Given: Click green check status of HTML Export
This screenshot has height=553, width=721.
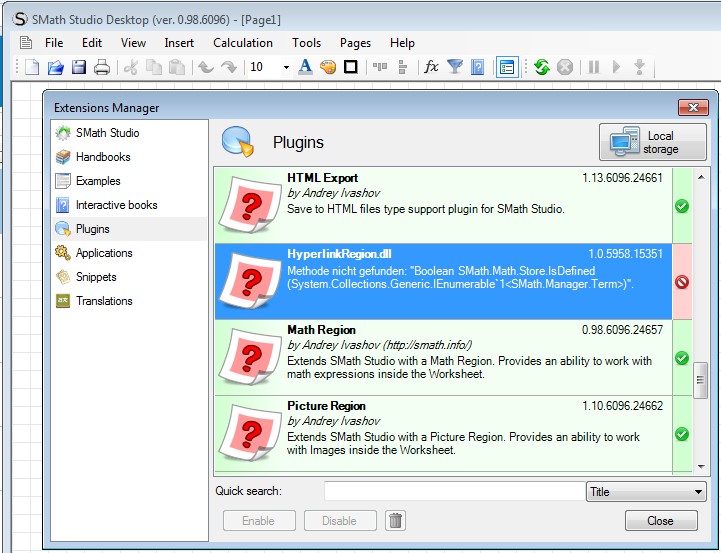Looking at the screenshot, I should (682, 206).
